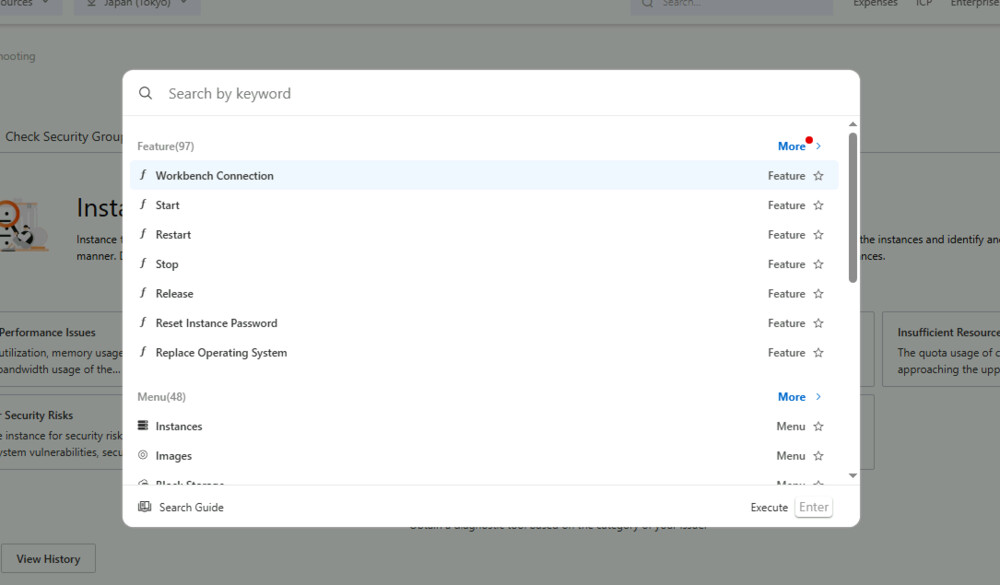
Task: Star the Reset Instance Password row
Action: (x=818, y=323)
